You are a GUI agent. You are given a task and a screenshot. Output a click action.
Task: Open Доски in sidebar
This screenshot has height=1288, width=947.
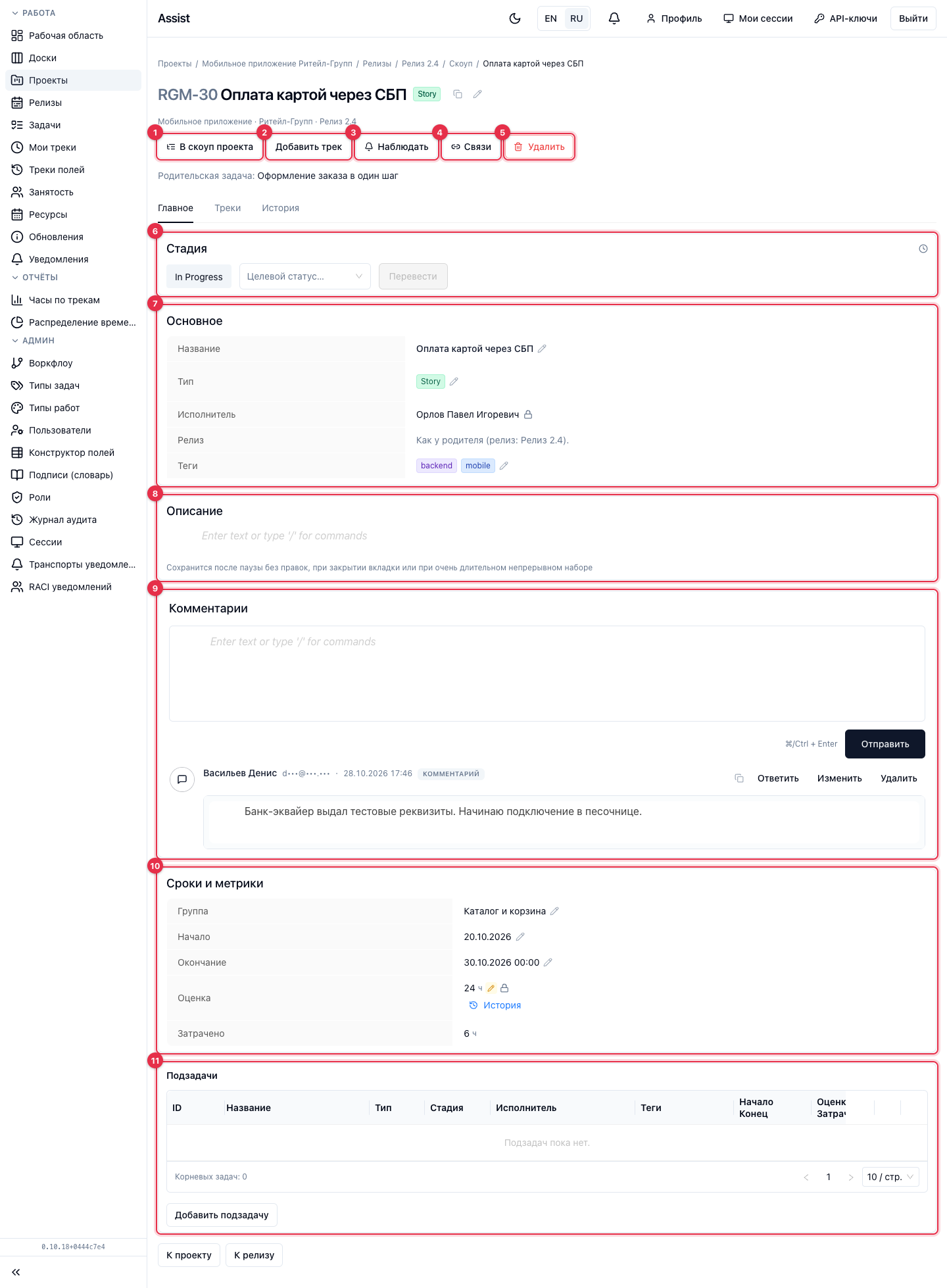[x=74, y=58]
